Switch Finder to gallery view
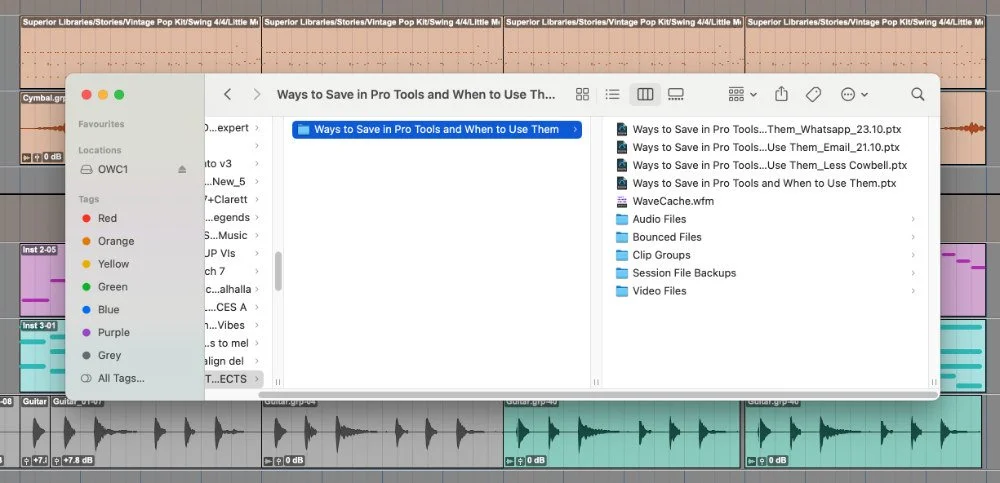1000x483 pixels. [675, 94]
